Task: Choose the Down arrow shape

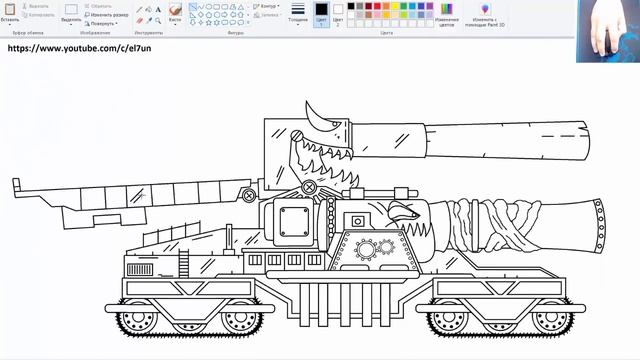Action: point(193,22)
